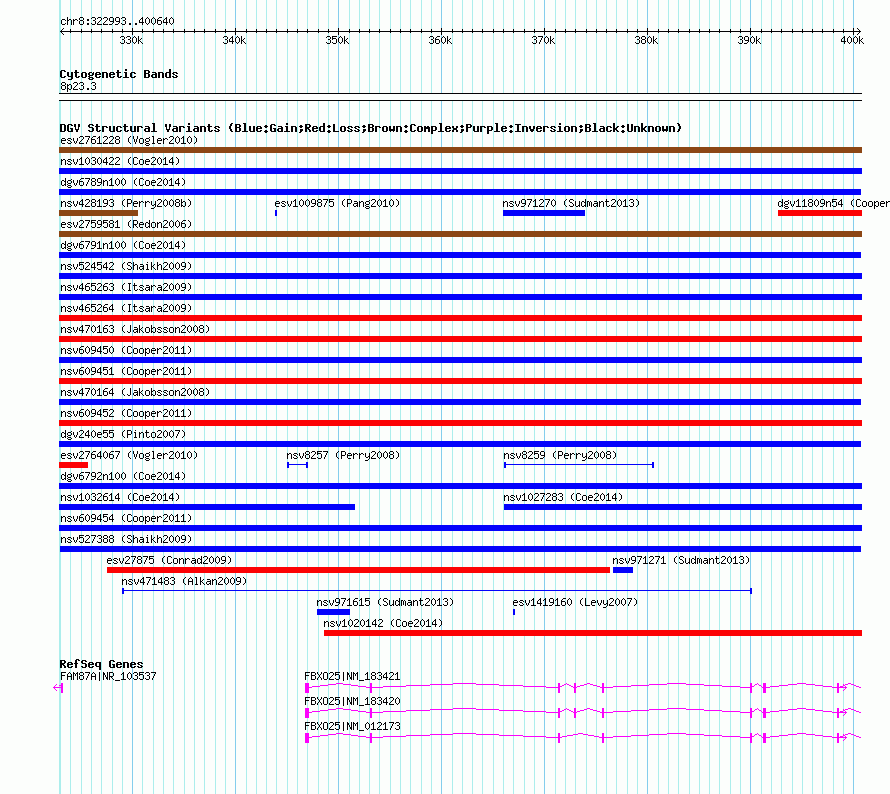Click the 370k ruler tick label
Image resolution: width=890 pixels, height=794 pixels.
click(543, 40)
